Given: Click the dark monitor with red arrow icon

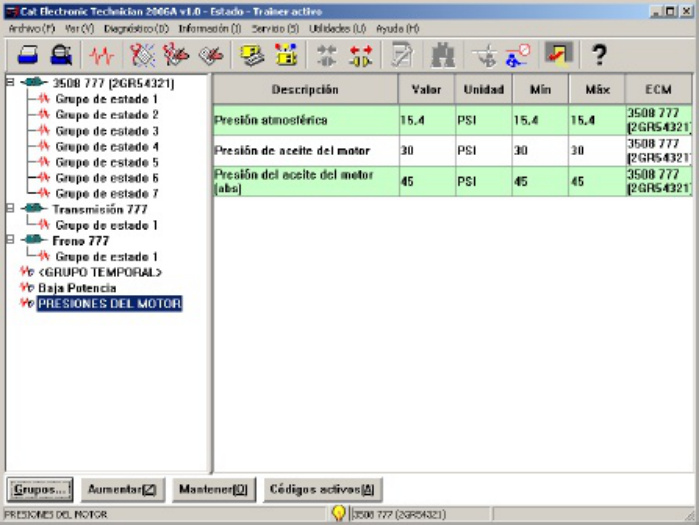Looking at the screenshot, I should click(559, 55).
